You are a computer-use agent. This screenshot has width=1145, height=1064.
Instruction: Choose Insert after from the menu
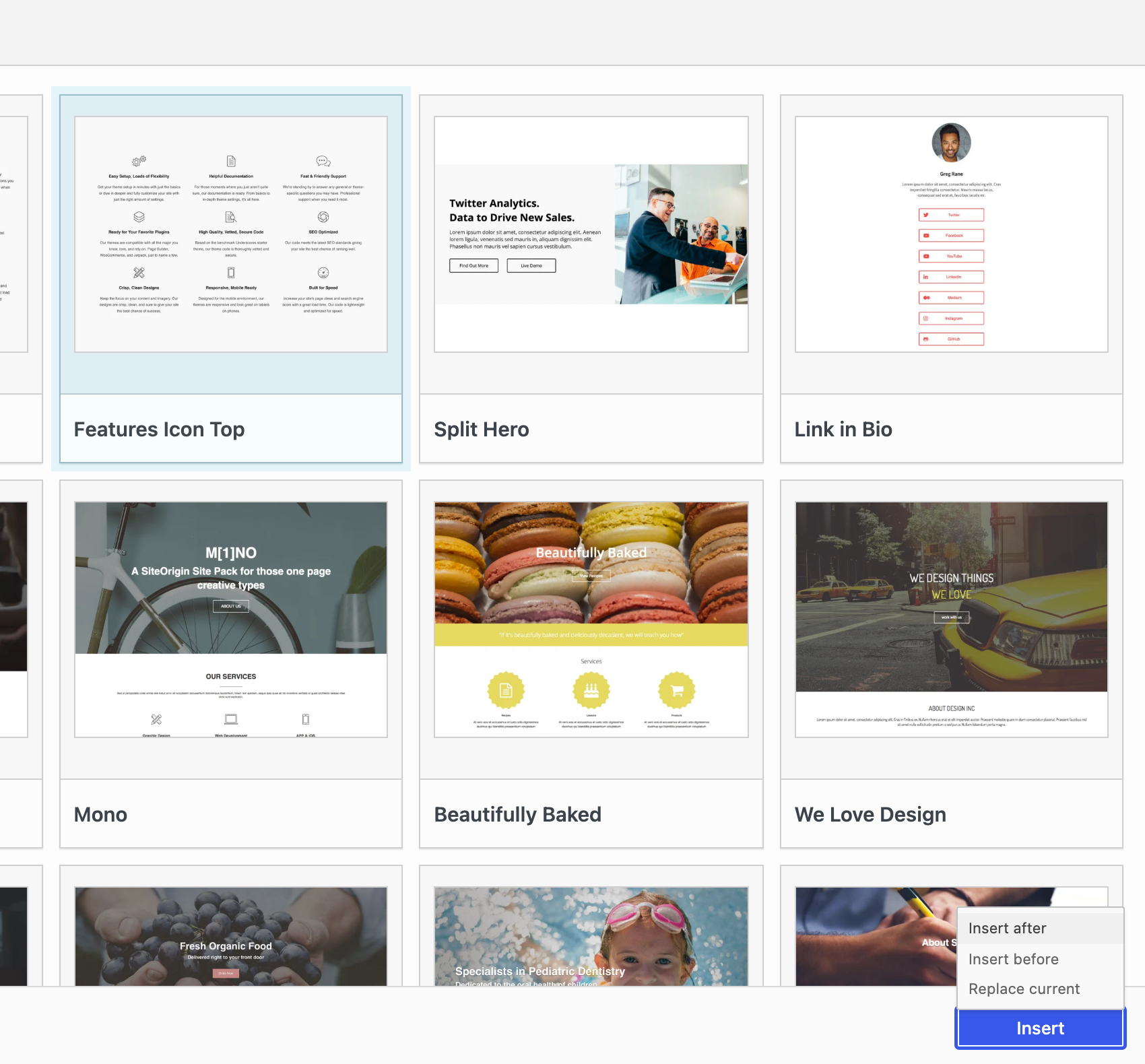[1041, 928]
